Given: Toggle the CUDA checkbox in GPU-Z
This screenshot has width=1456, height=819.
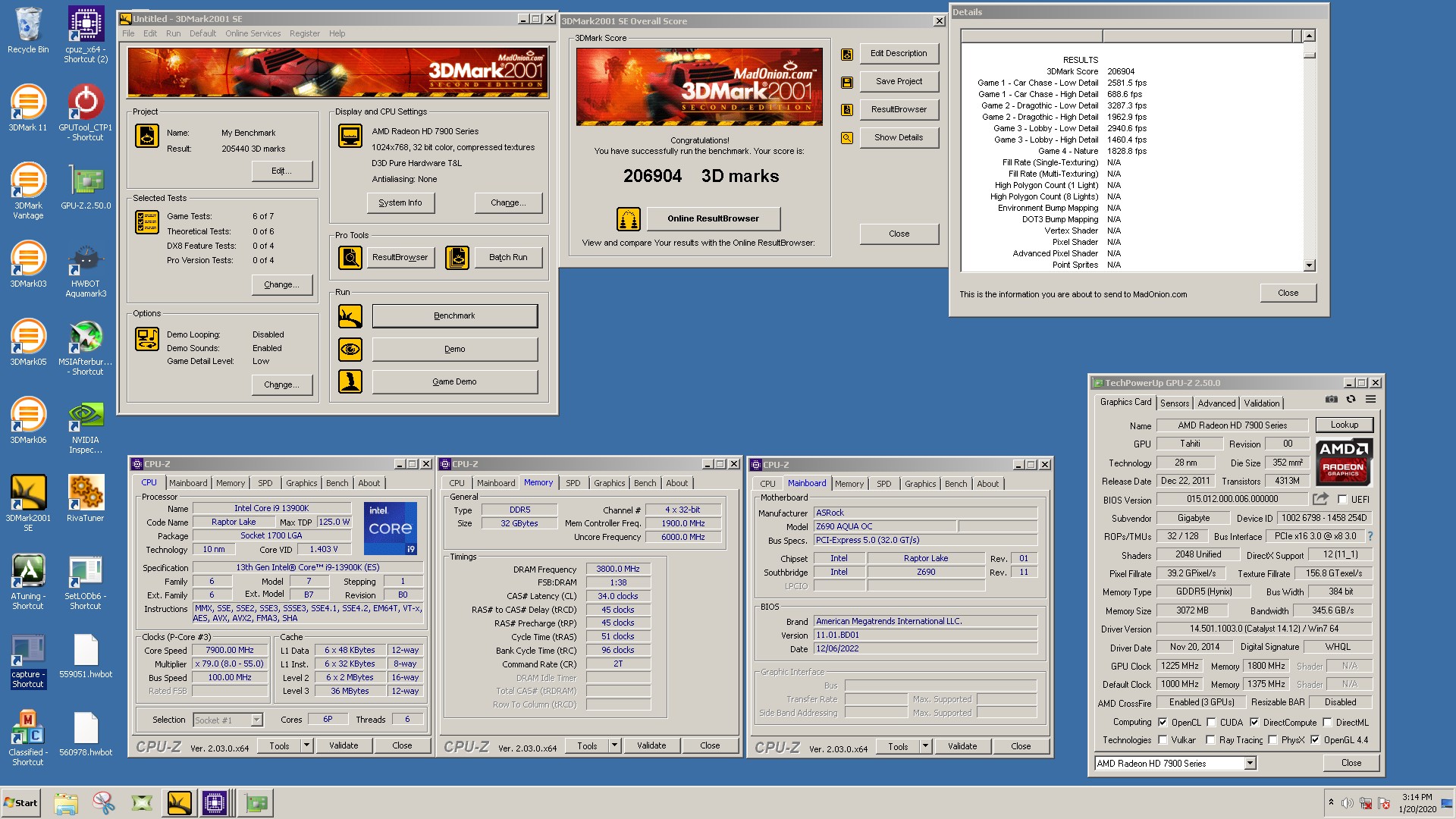Looking at the screenshot, I should (x=1211, y=723).
